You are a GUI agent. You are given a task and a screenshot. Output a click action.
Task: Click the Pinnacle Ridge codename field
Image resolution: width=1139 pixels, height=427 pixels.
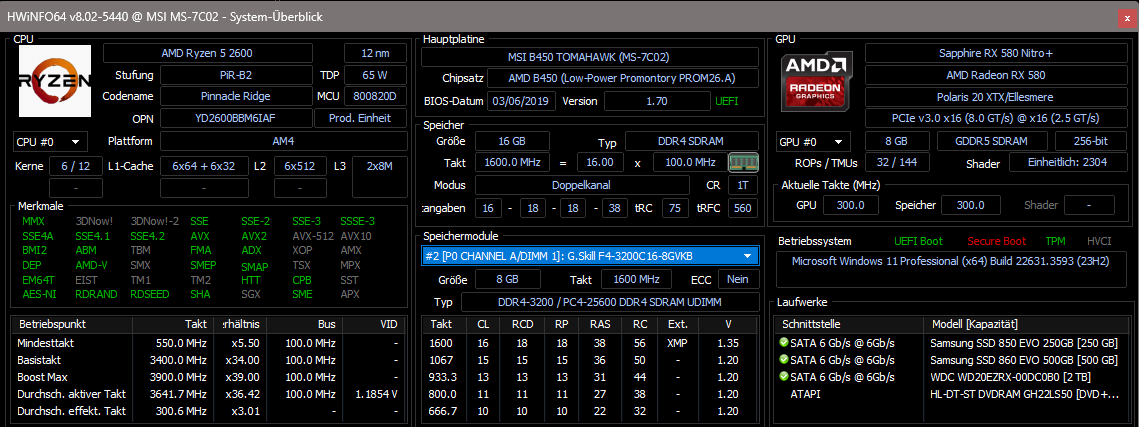pos(235,96)
